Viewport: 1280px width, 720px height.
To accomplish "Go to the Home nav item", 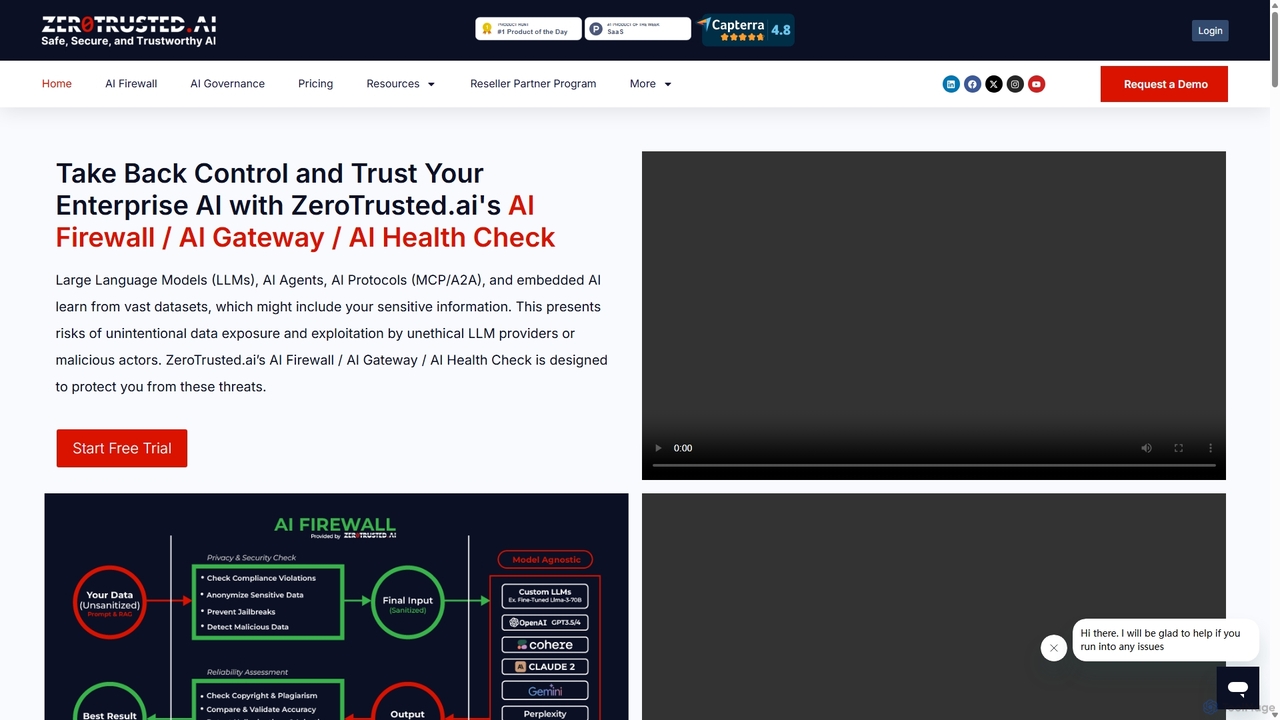I will click(57, 84).
